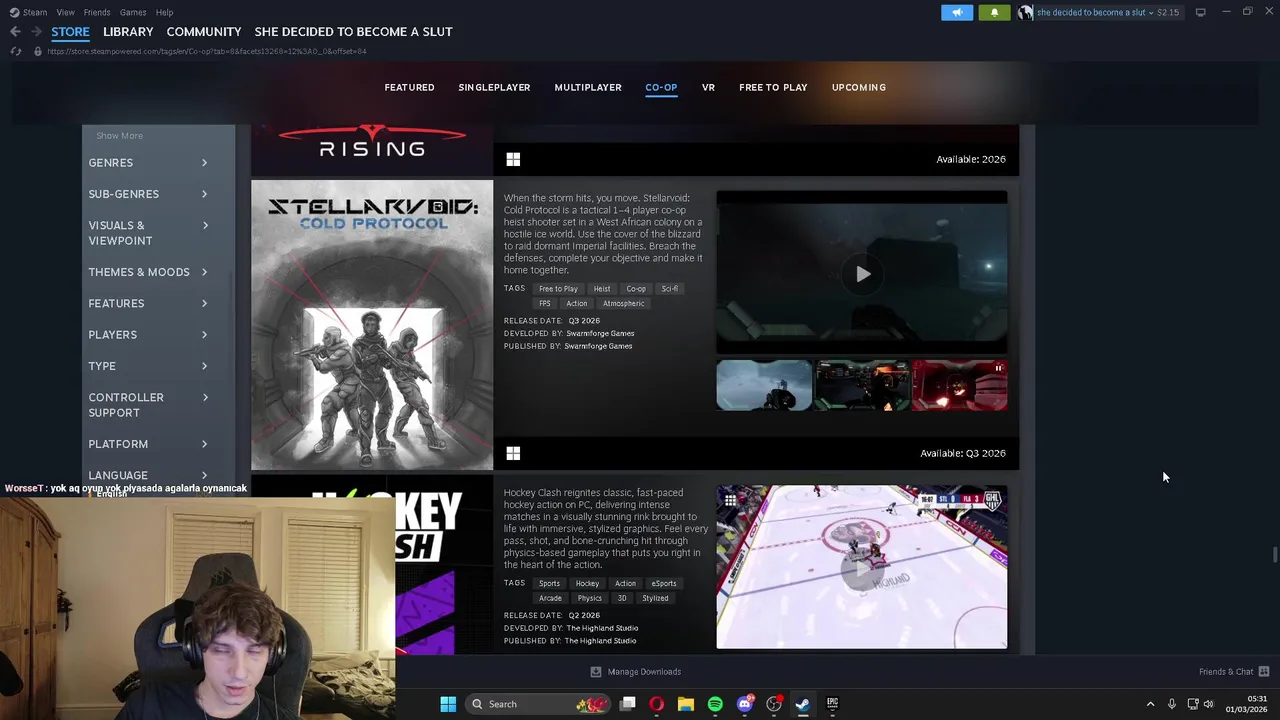Open OBS Studio from the taskbar
Image resolution: width=1280 pixels, height=720 pixels.
pyautogui.click(x=773, y=704)
